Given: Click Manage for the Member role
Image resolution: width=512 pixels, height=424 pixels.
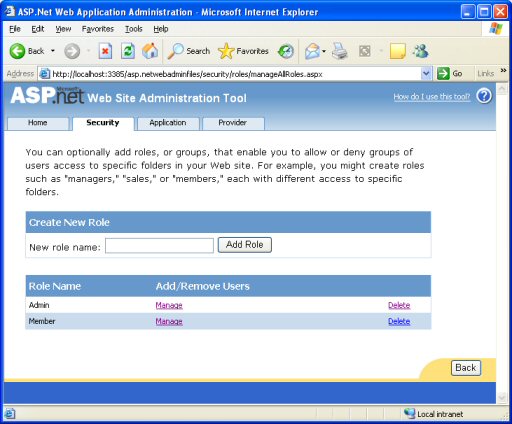Looking at the screenshot, I should click(169, 321).
